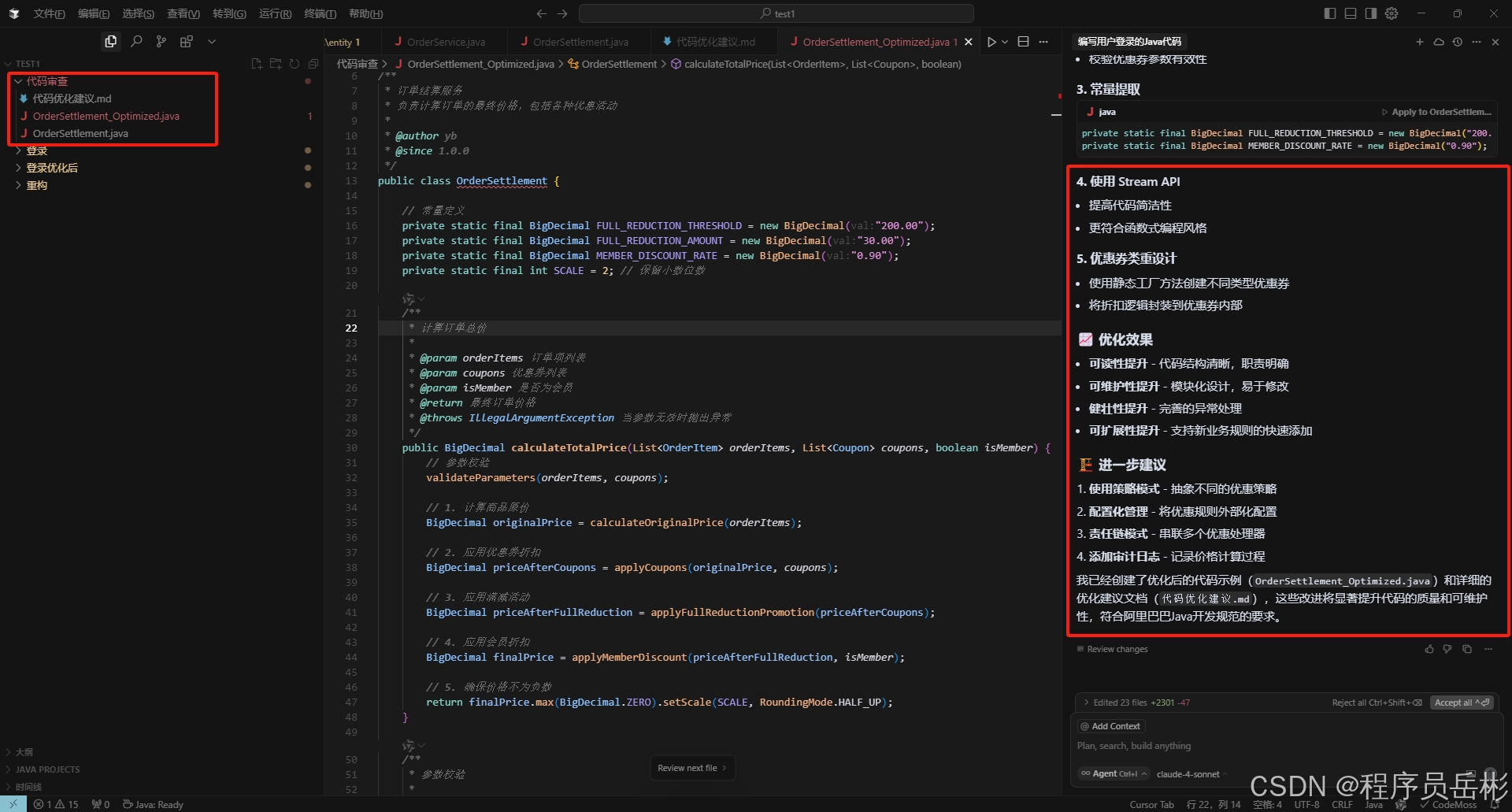Open the Explorer view icon

click(111, 41)
